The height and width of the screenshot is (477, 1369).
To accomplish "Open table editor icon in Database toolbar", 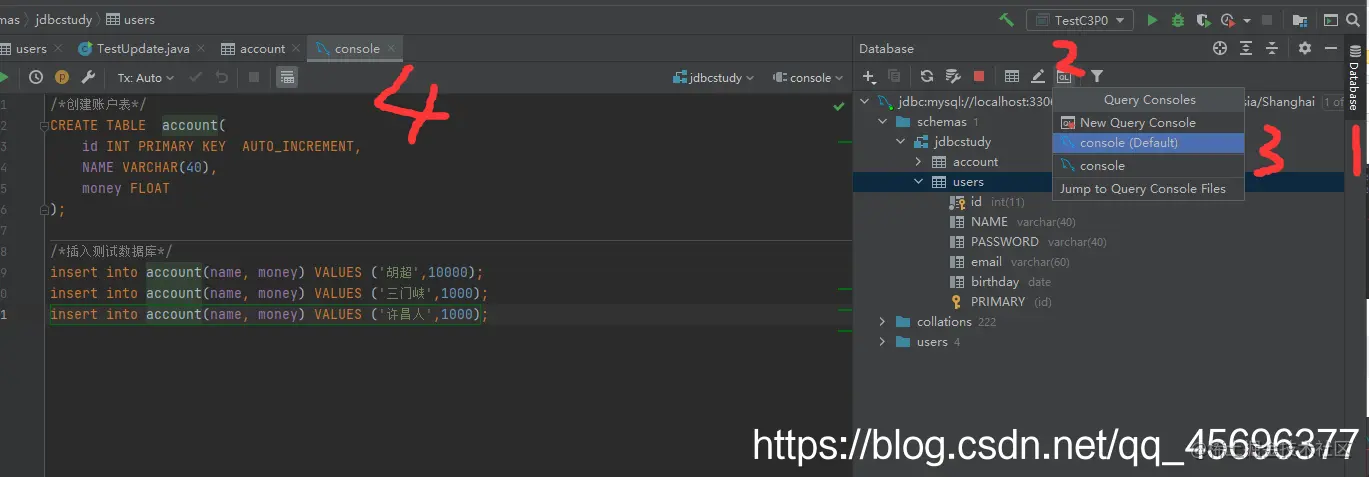I will (x=1012, y=76).
